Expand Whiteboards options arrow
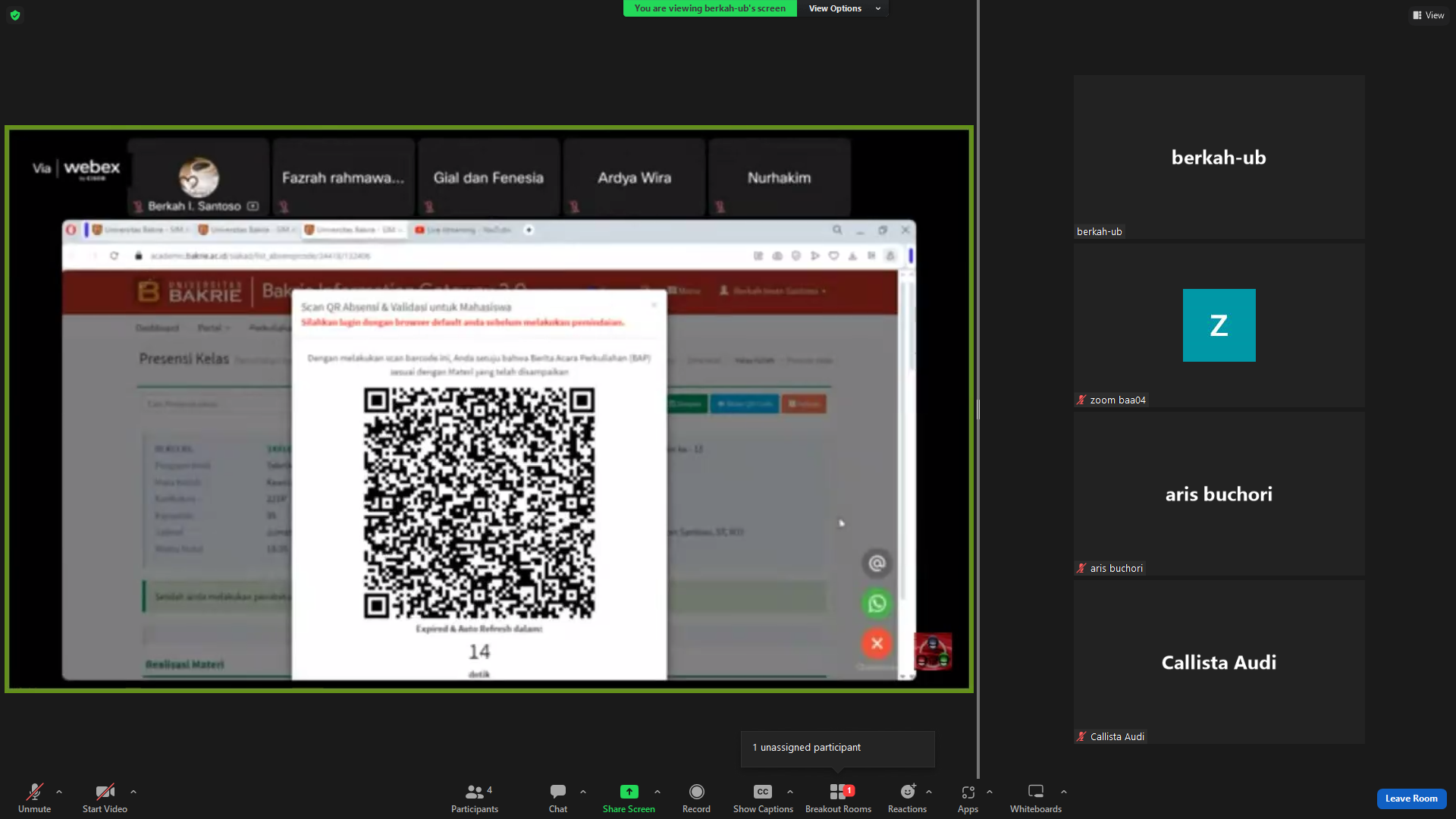This screenshot has width=1456, height=819. point(1064,792)
